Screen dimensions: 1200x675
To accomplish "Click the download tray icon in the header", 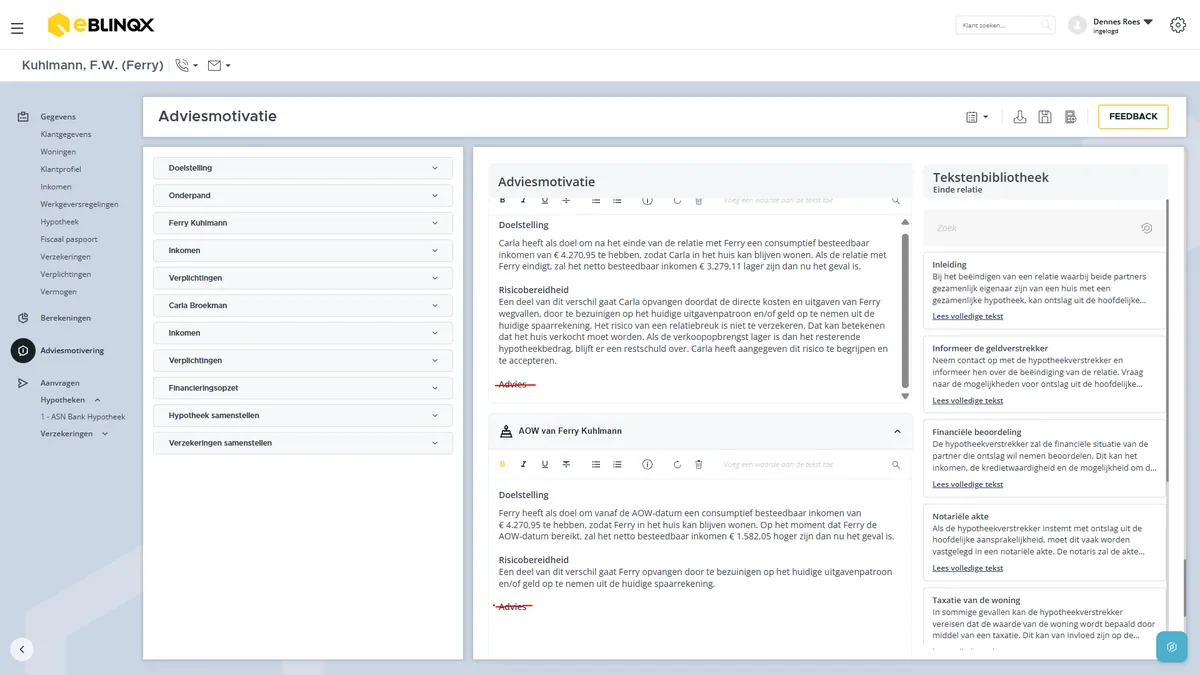I will click(x=1020, y=117).
